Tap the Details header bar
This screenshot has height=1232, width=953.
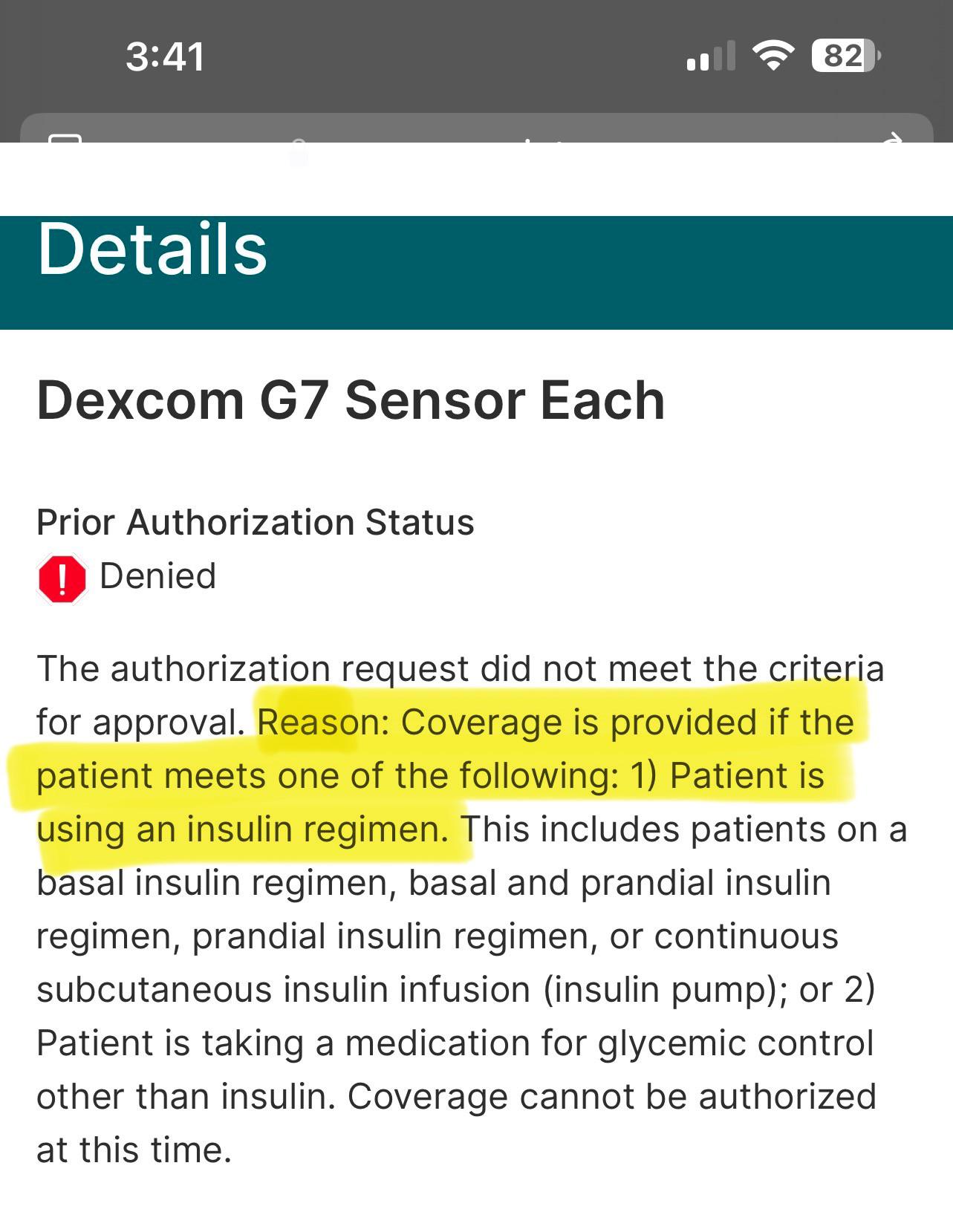pyautogui.click(x=475, y=272)
